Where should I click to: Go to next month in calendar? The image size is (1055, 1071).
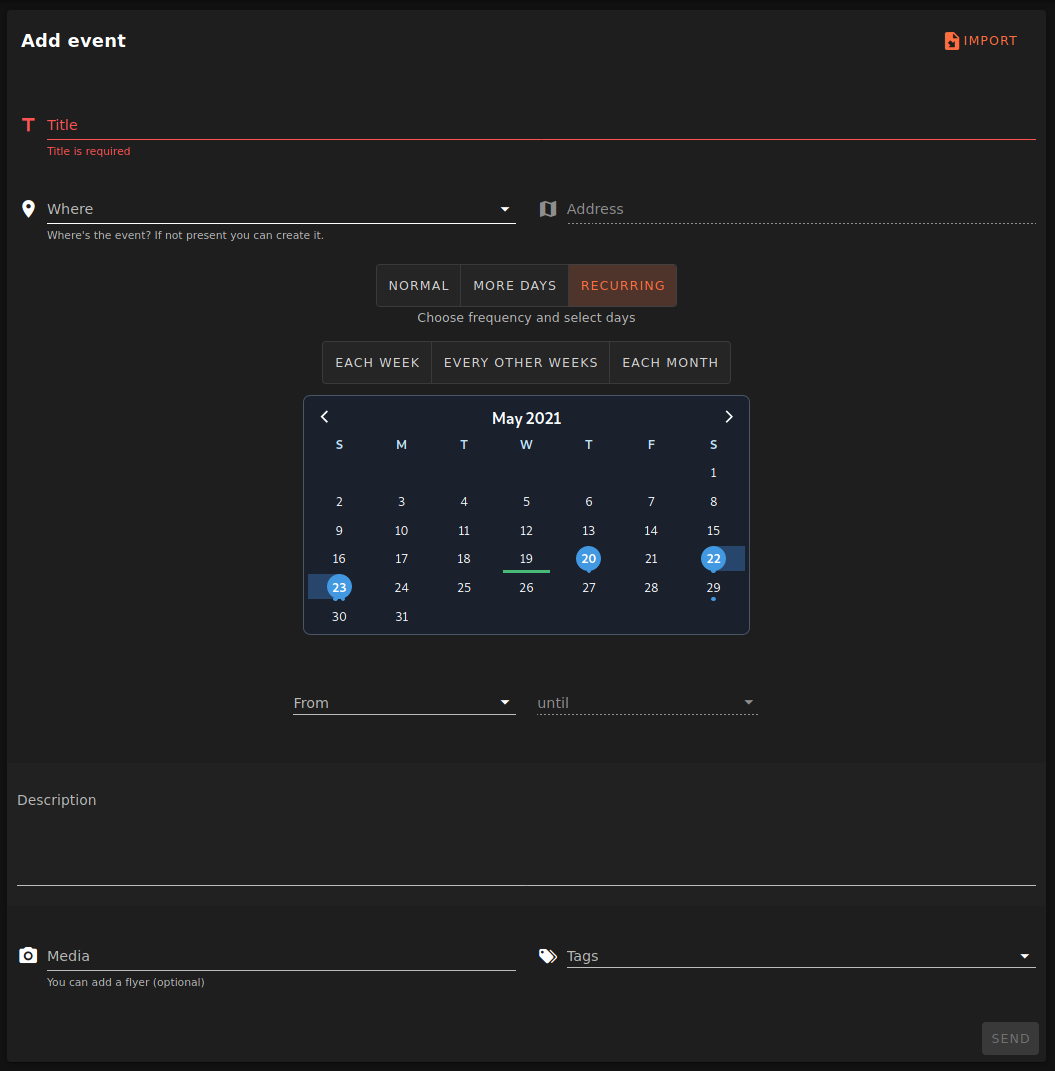coord(729,417)
